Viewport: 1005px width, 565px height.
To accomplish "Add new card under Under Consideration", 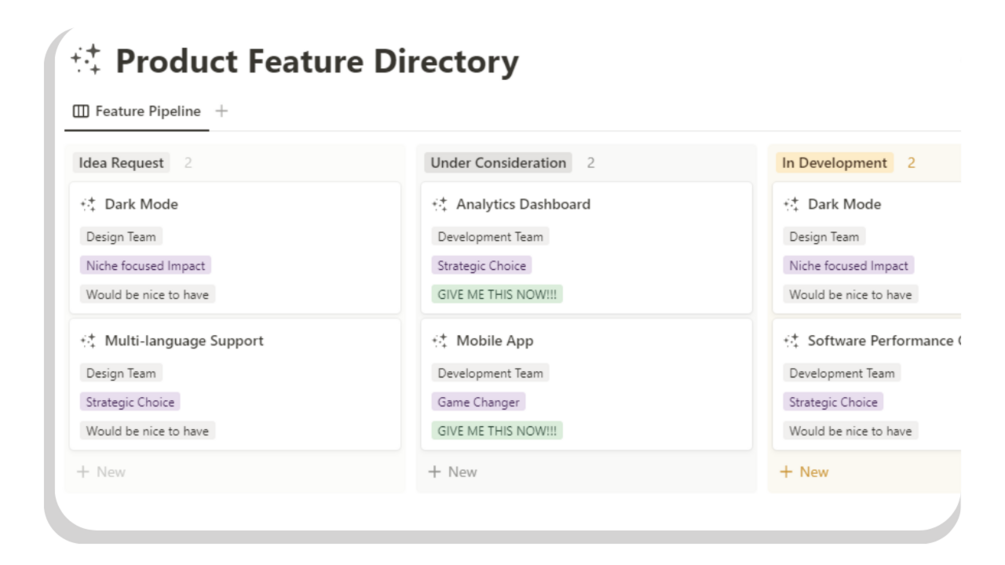I will coord(453,472).
